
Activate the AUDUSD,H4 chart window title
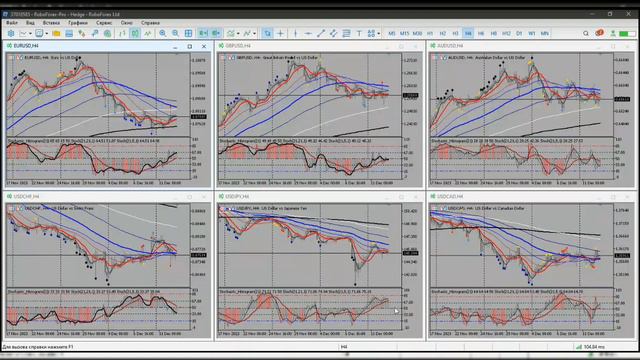[x=450, y=46]
